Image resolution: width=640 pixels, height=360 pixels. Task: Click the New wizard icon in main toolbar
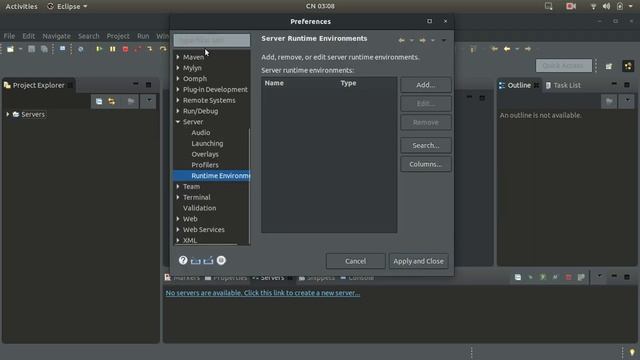tap(10, 49)
